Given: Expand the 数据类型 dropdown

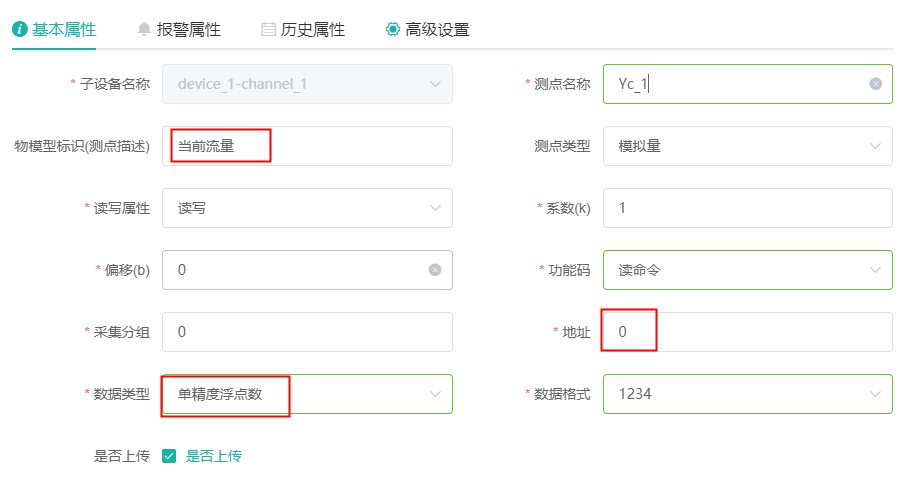Looking at the screenshot, I should coord(307,394).
